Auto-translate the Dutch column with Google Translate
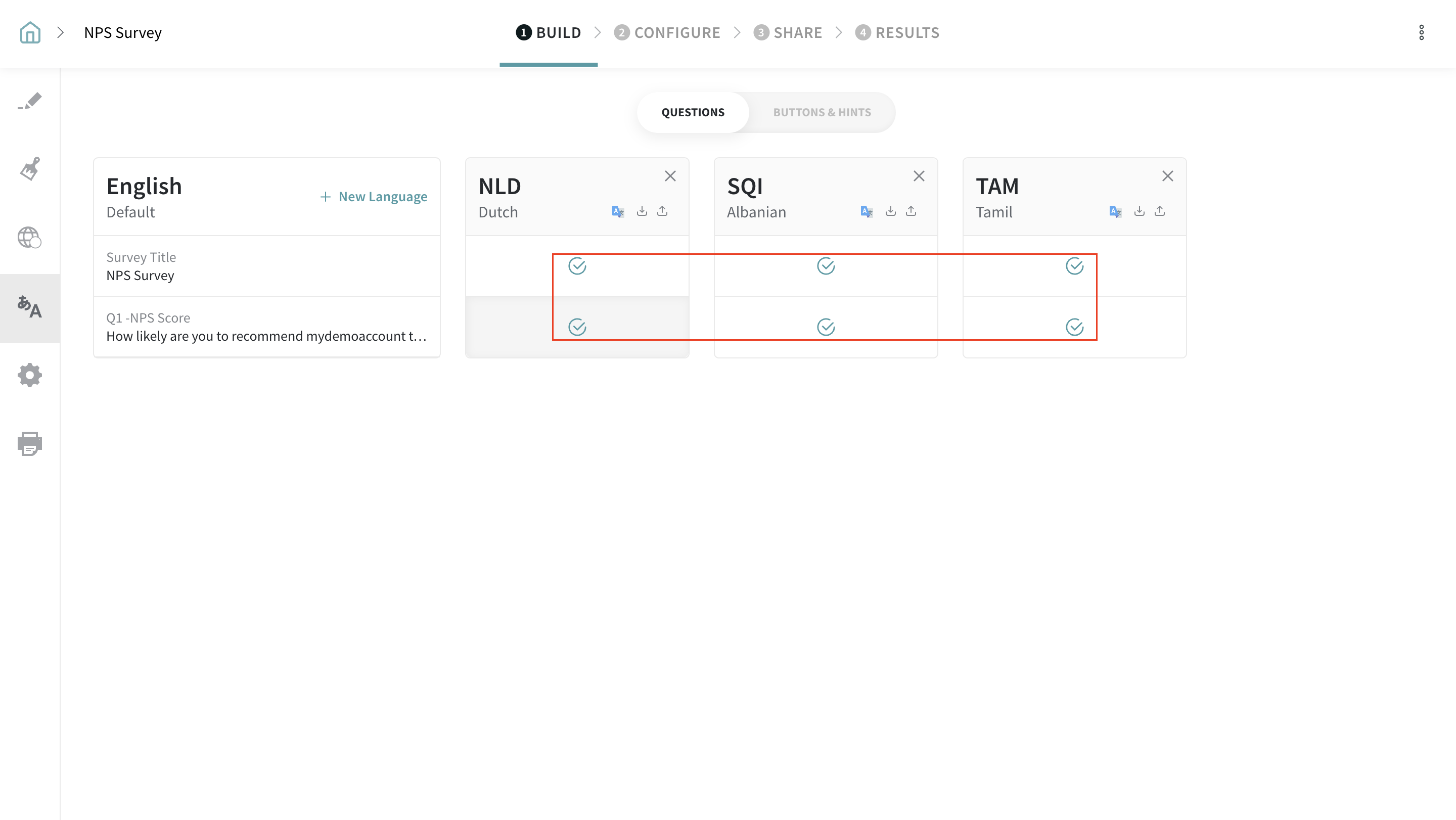1456x820 pixels. click(618, 211)
